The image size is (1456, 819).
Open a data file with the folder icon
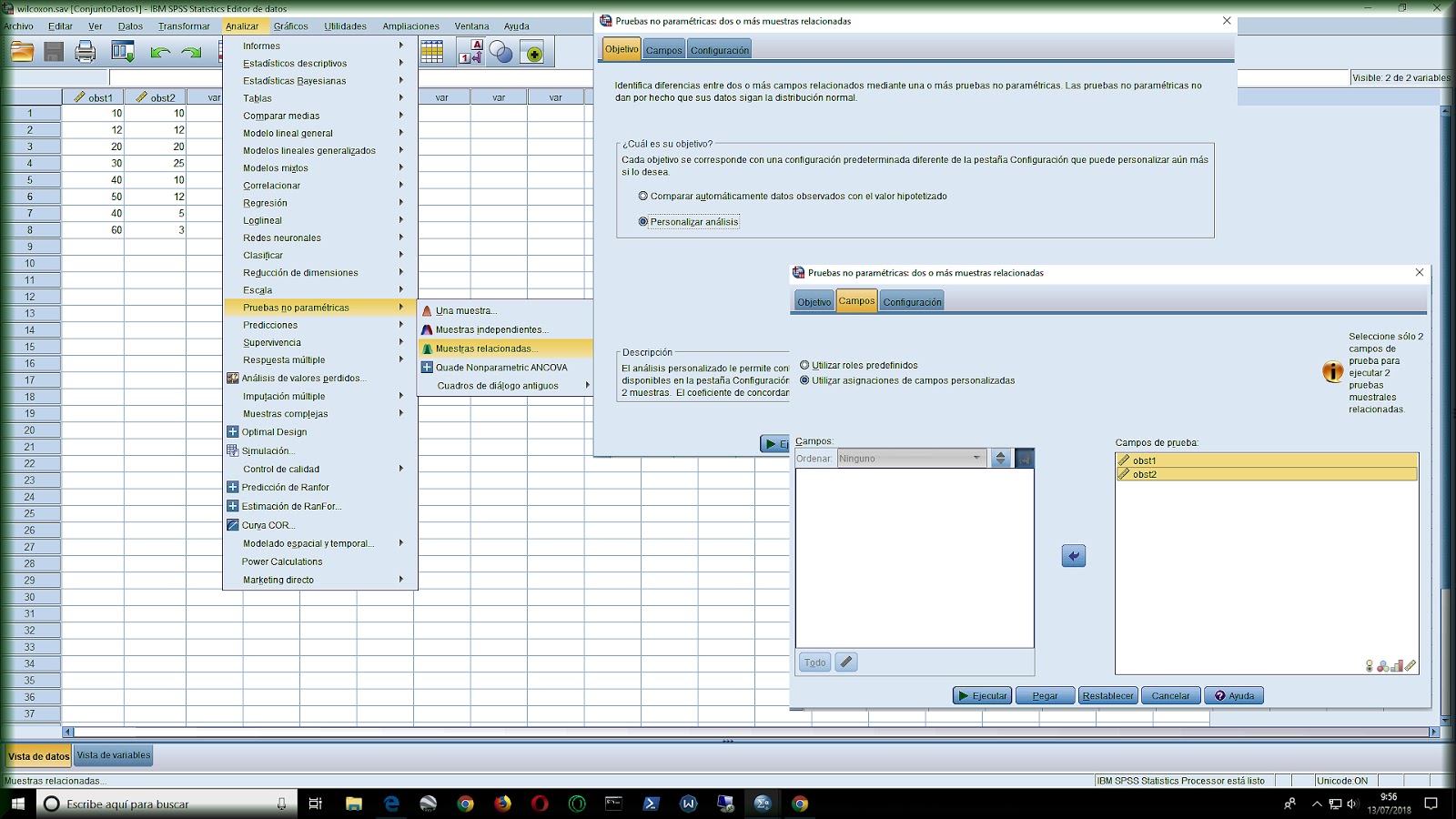[22, 52]
